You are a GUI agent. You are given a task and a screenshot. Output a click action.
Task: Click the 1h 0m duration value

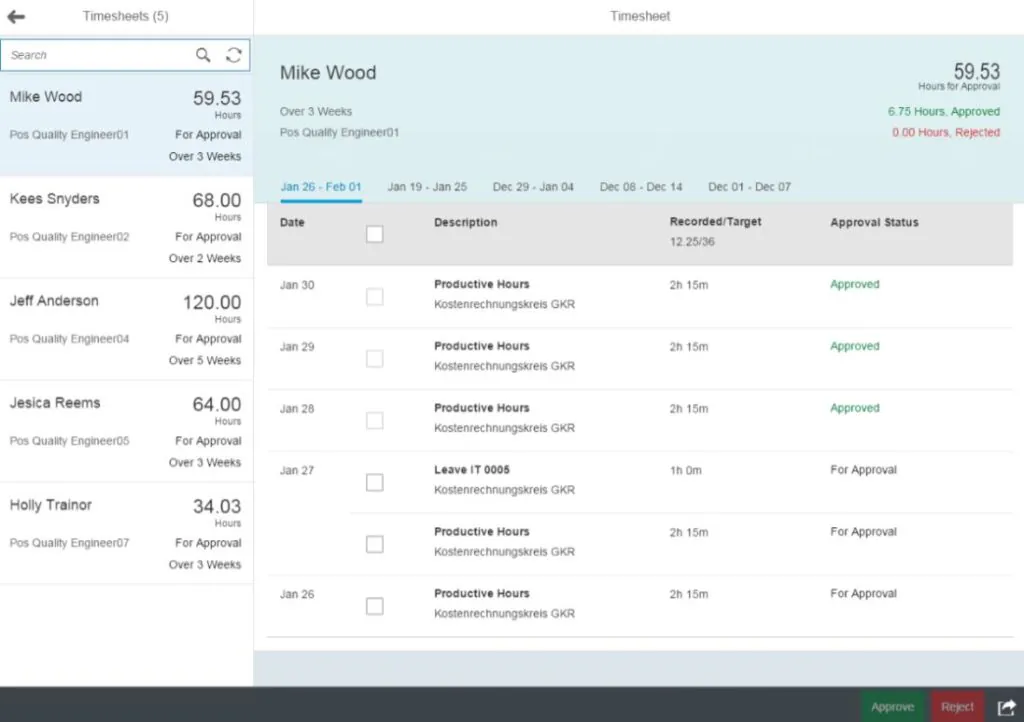(x=685, y=470)
